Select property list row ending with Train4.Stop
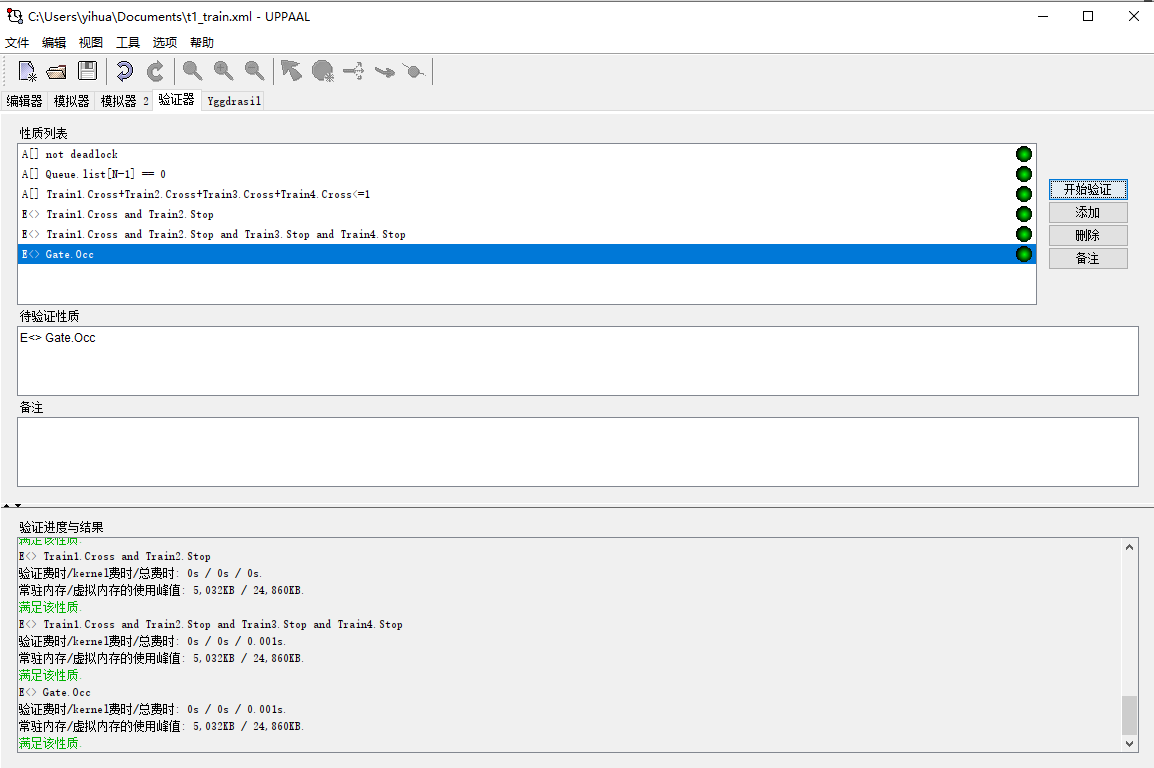The width and height of the screenshot is (1154, 768). pos(526,234)
